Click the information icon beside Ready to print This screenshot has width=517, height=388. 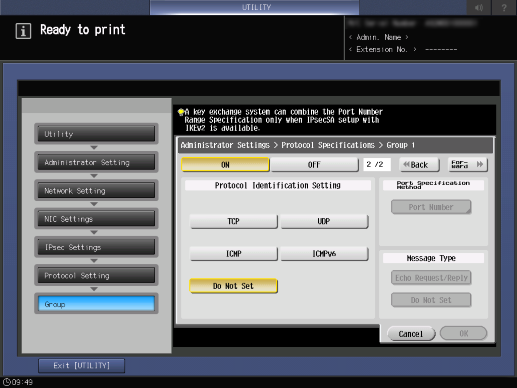coord(23,31)
